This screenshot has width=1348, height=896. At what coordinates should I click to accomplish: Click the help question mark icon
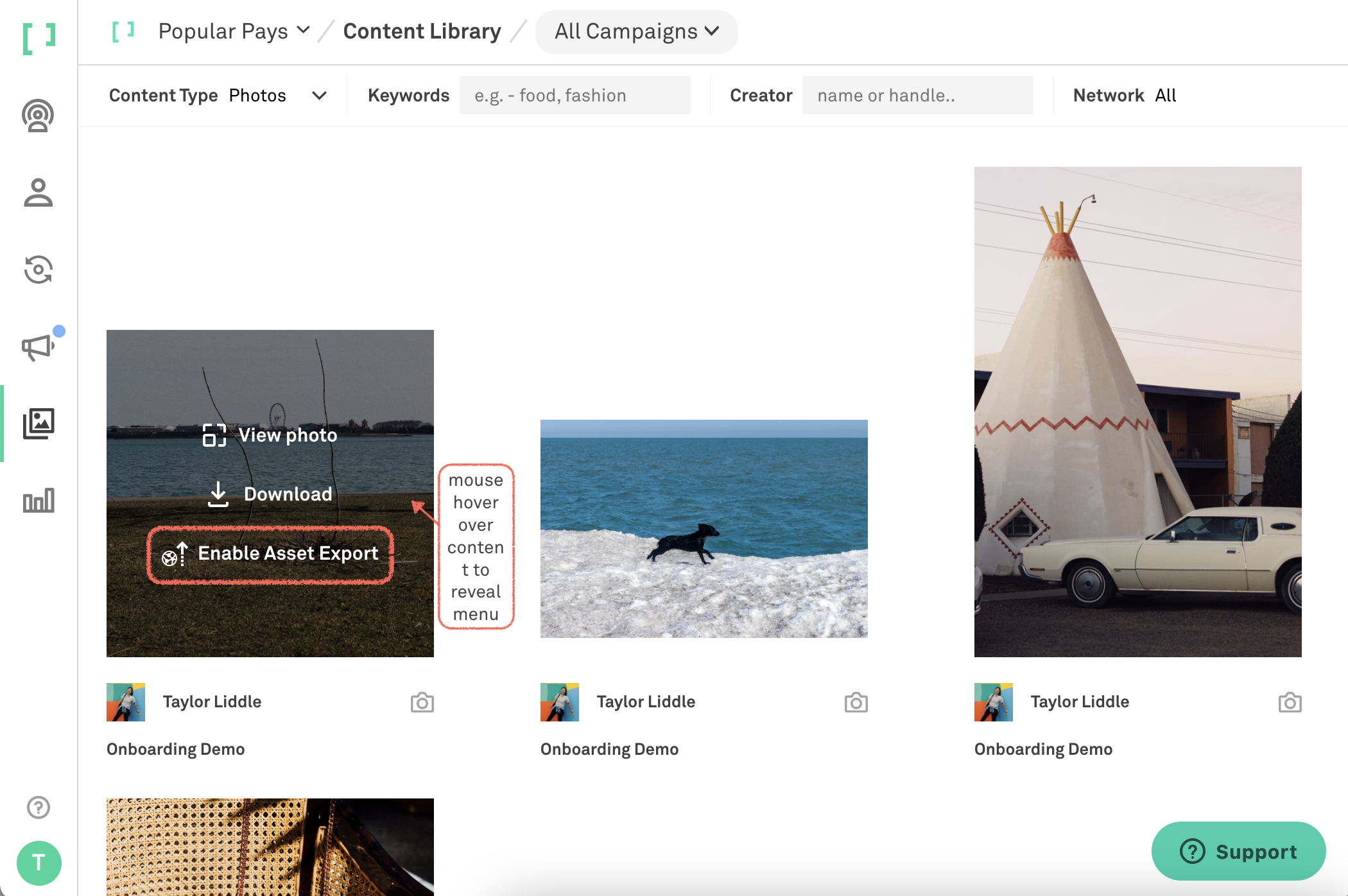(39, 807)
